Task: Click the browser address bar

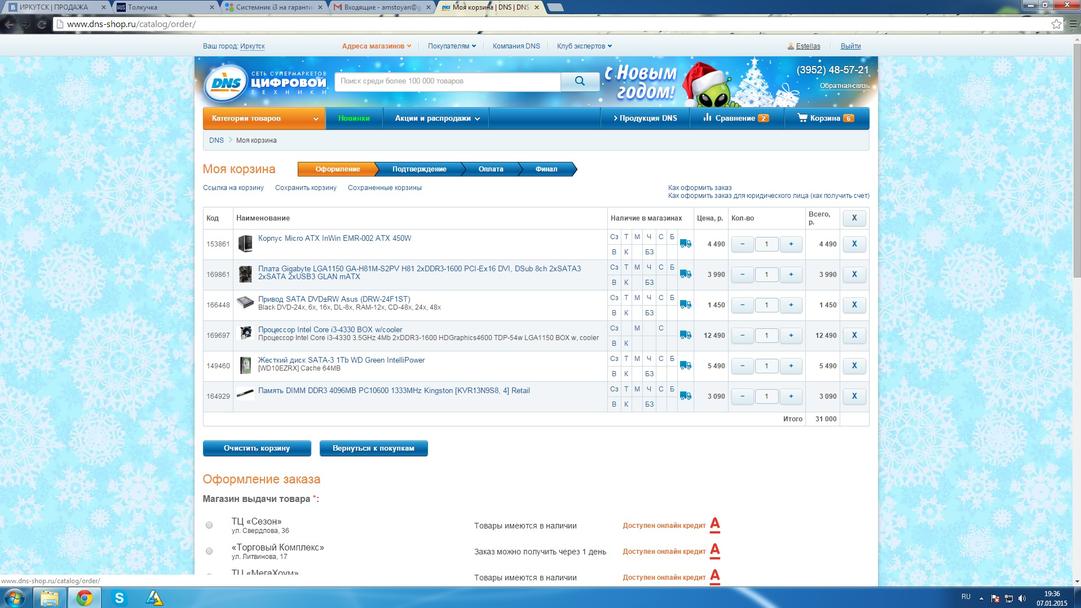Action: [x=552, y=24]
